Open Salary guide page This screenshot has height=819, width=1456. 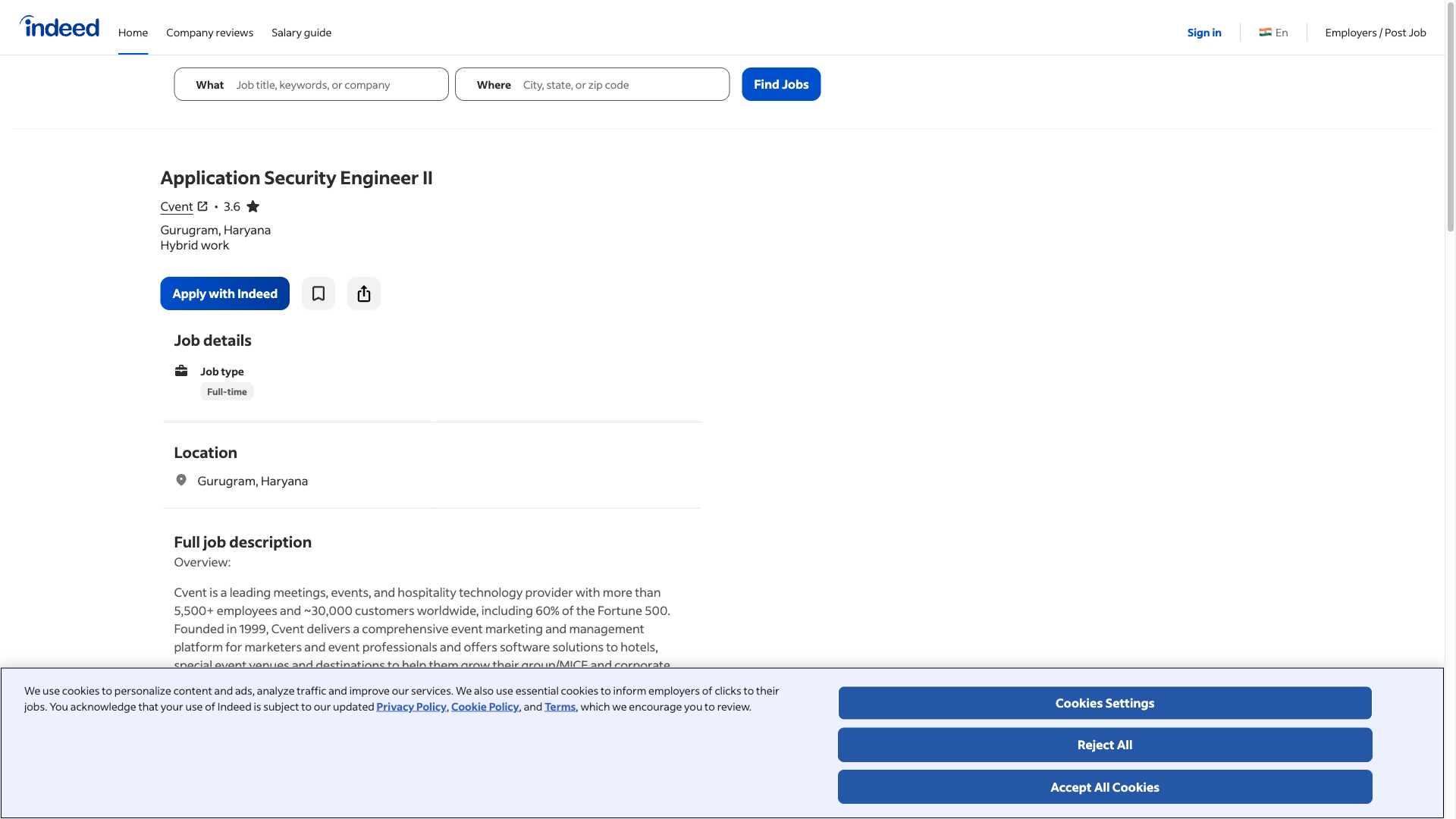click(x=301, y=33)
